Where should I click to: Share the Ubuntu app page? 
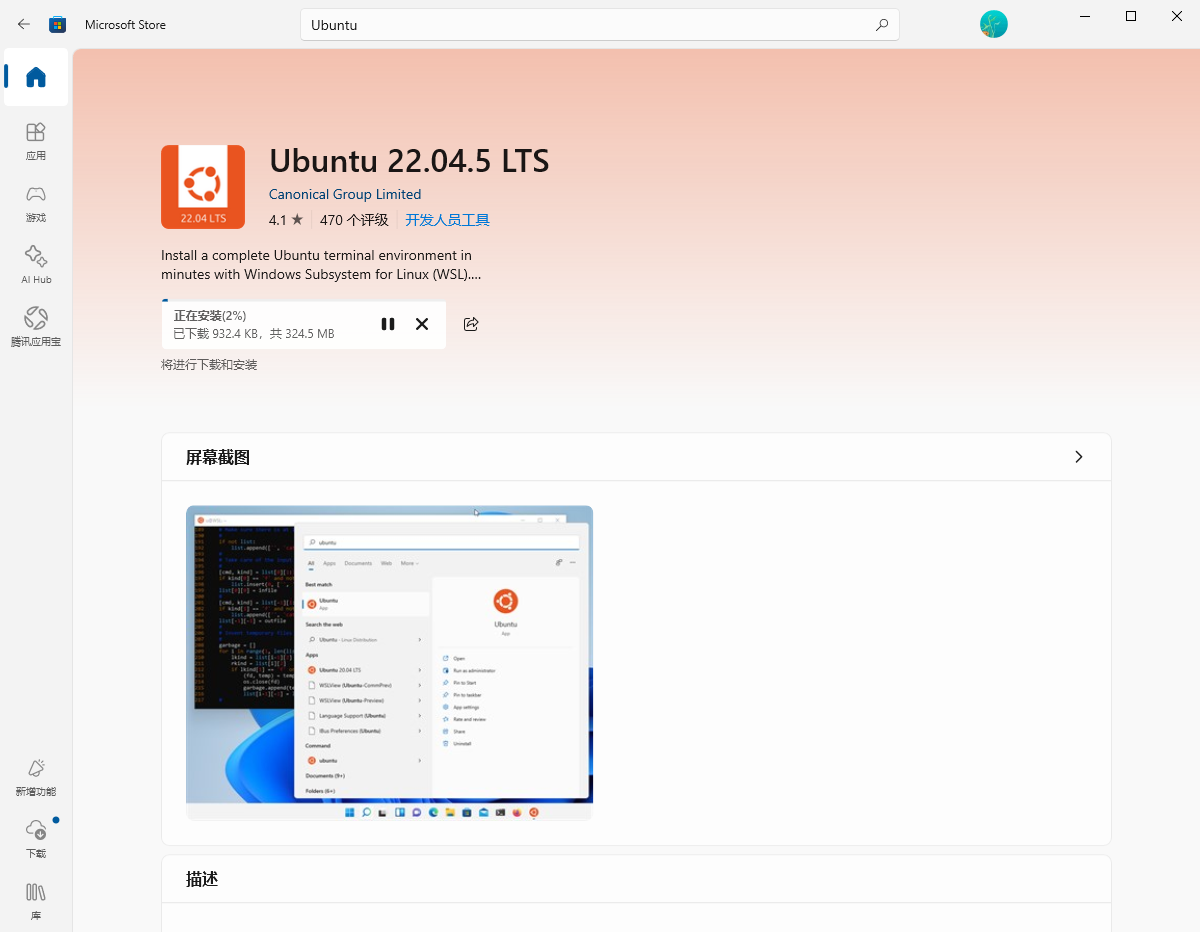[471, 324]
